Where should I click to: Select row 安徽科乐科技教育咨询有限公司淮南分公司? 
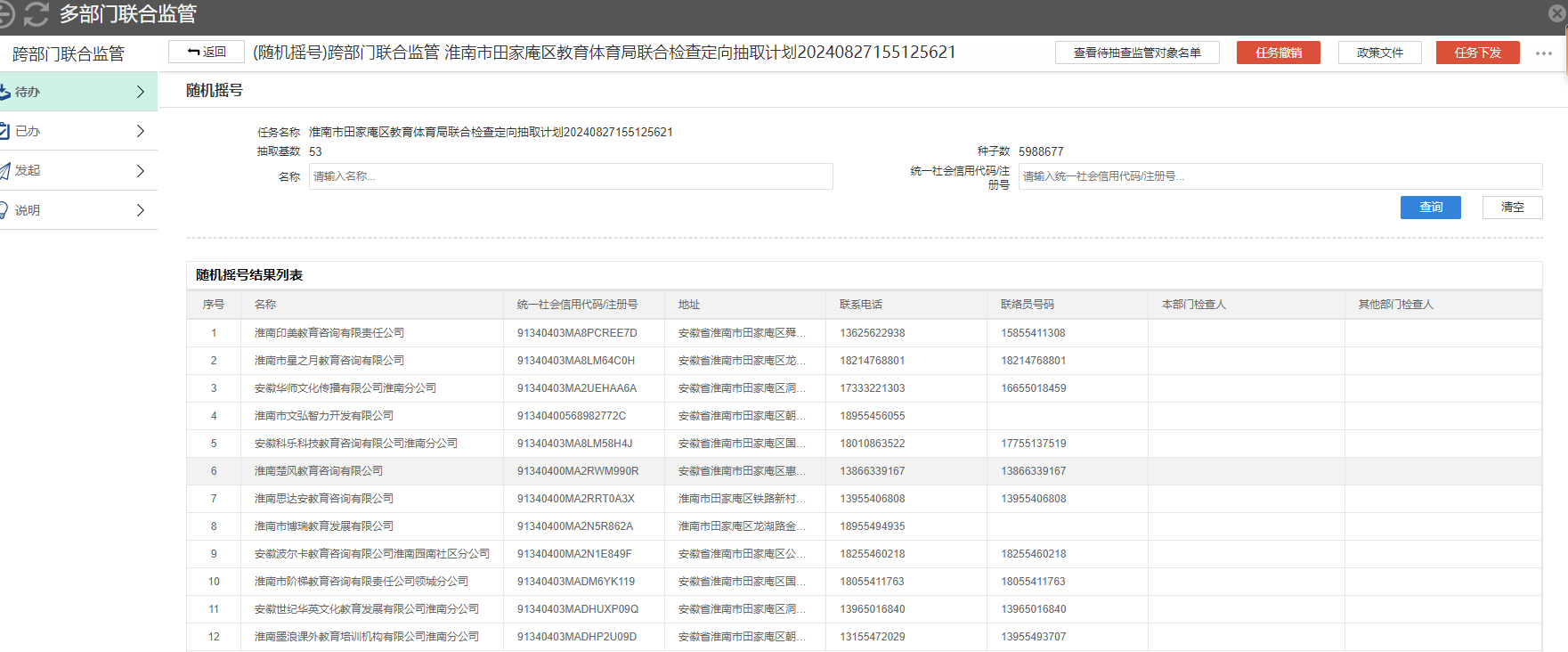coord(864,444)
